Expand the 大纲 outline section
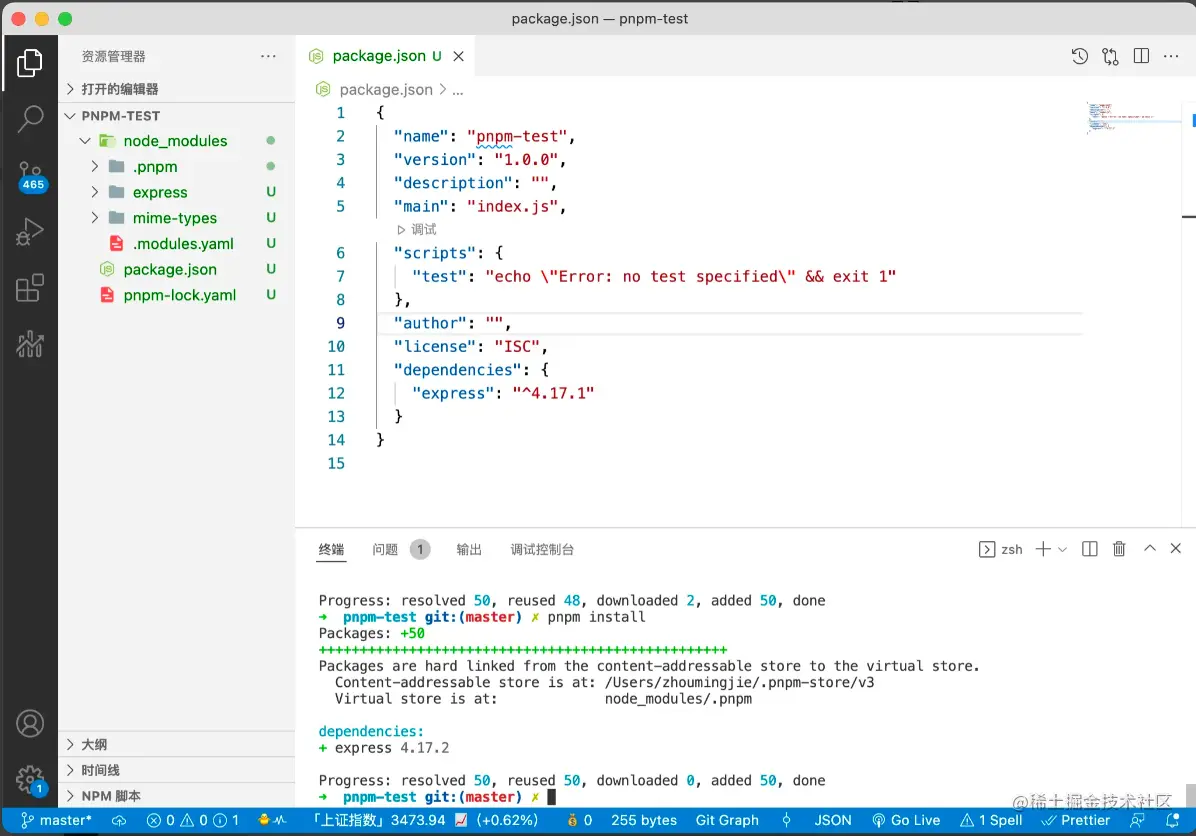 177,744
